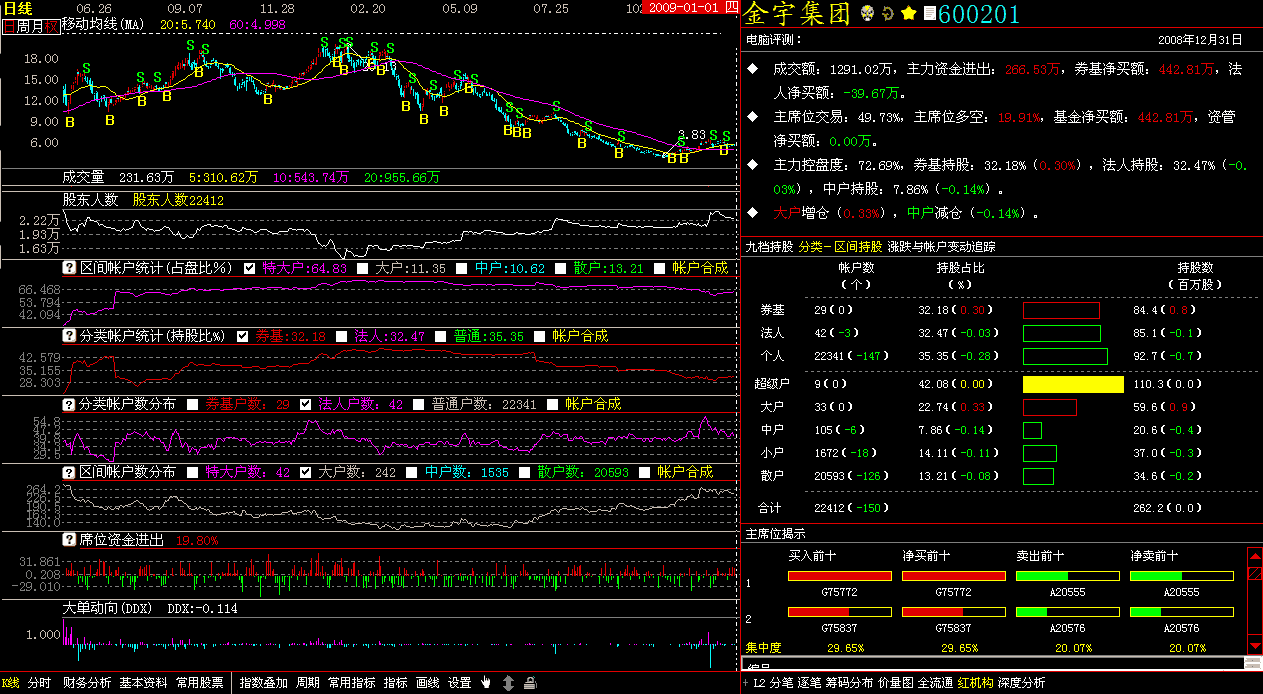Click the 深度分析 tab at bottom right
The height and width of the screenshot is (694, 1263).
(1021, 683)
